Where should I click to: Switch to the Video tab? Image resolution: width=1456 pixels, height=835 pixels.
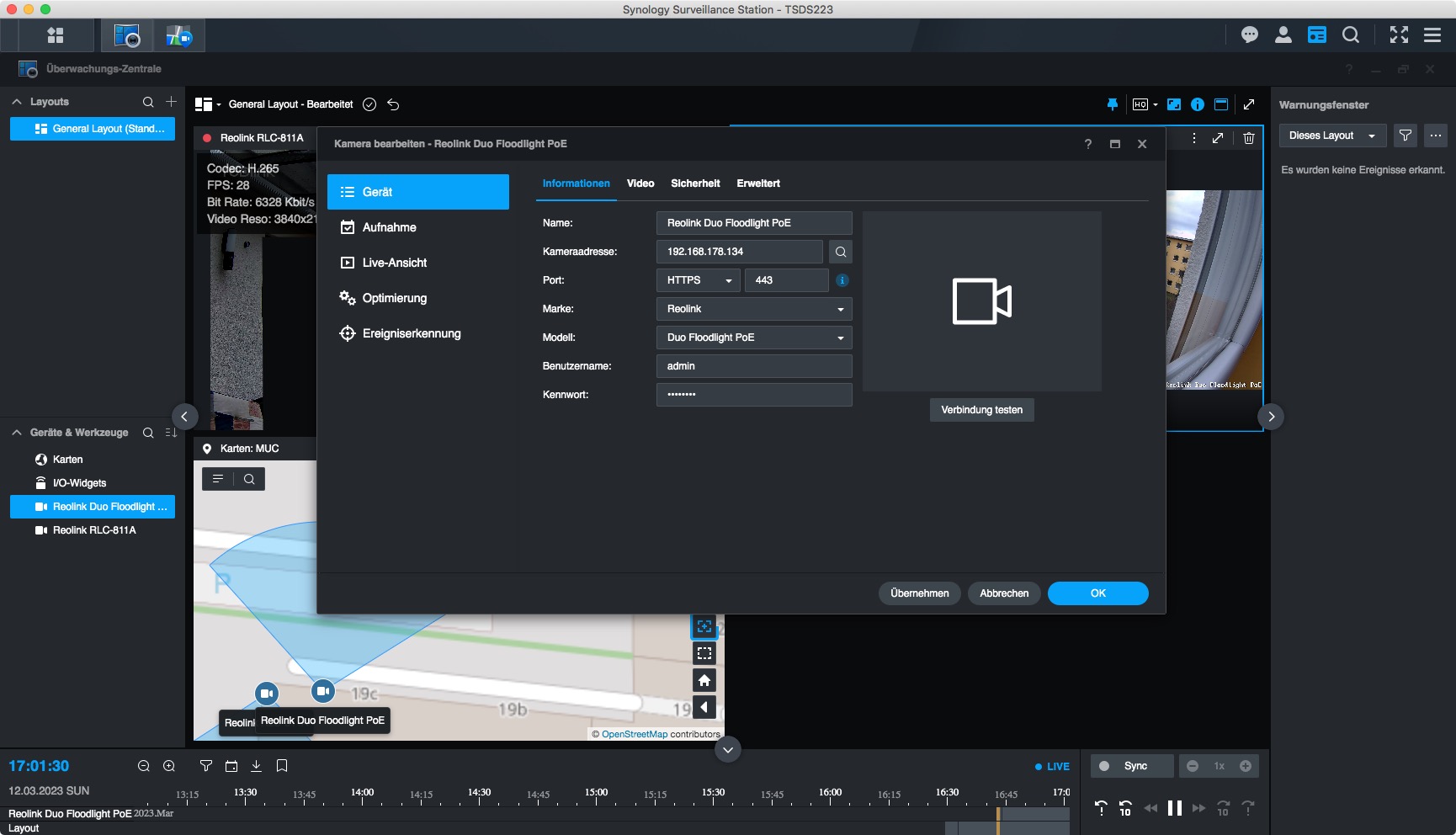[x=640, y=183]
